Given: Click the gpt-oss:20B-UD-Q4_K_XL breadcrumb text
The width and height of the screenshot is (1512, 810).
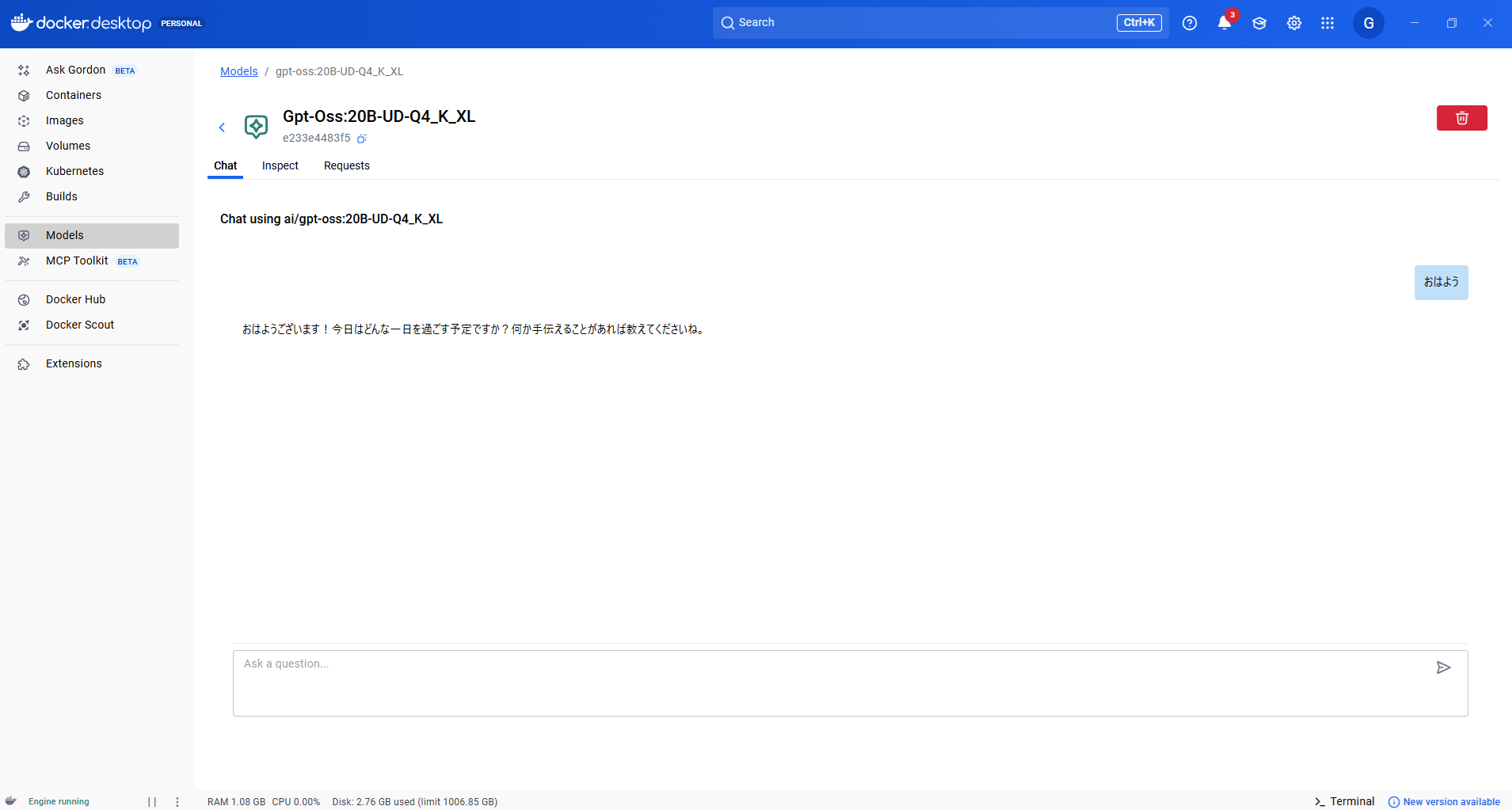Looking at the screenshot, I should click(339, 71).
